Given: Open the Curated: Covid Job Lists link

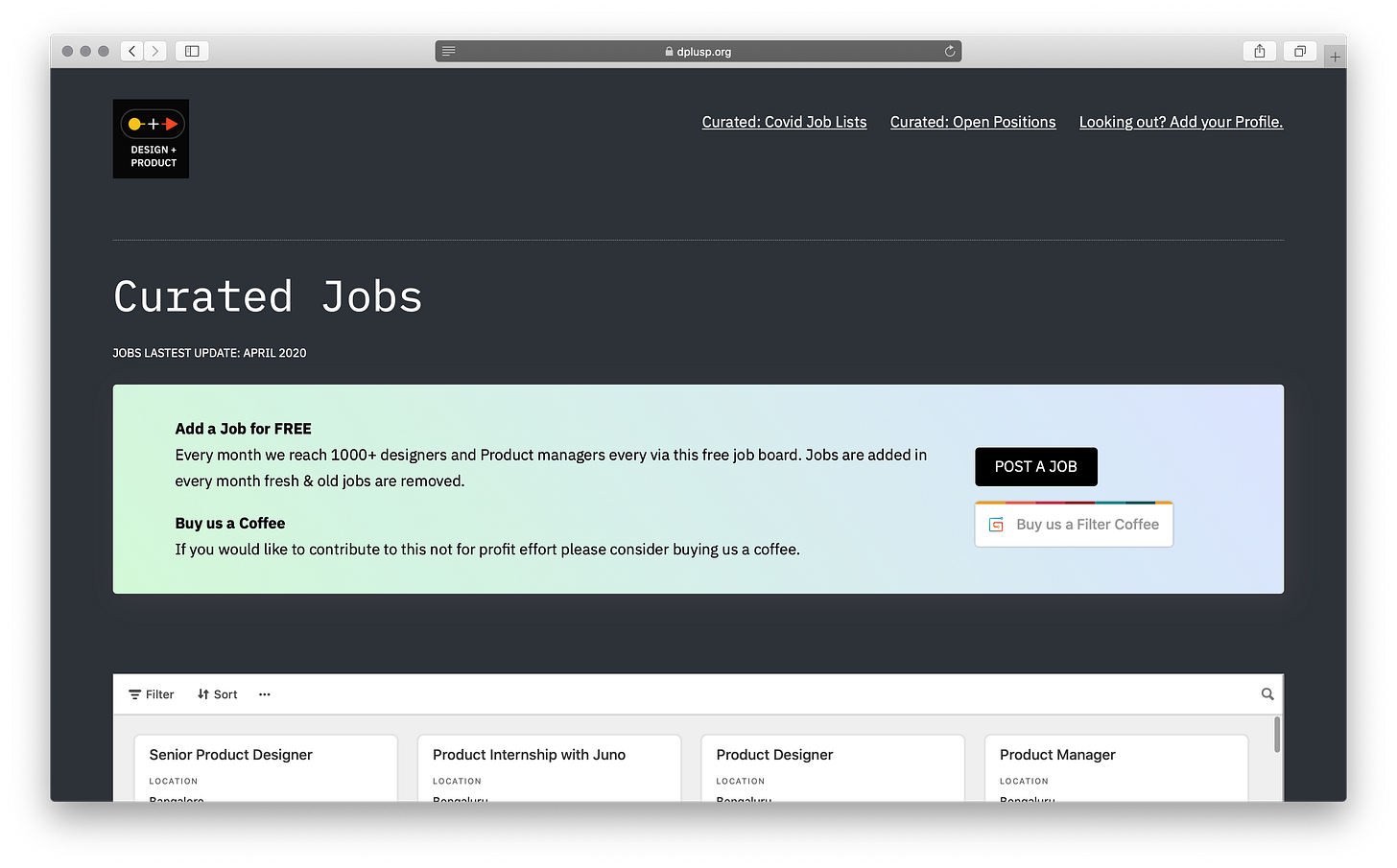Looking at the screenshot, I should coord(784,122).
